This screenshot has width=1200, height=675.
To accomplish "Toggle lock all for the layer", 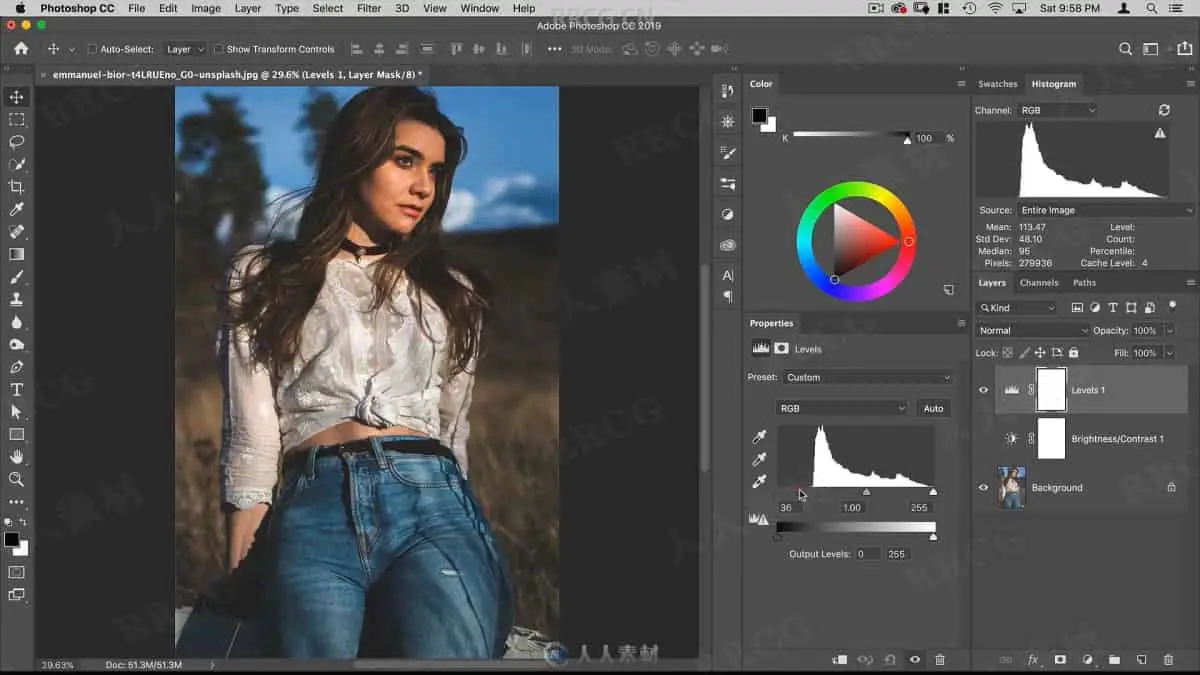I will pyautogui.click(x=1073, y=353).
